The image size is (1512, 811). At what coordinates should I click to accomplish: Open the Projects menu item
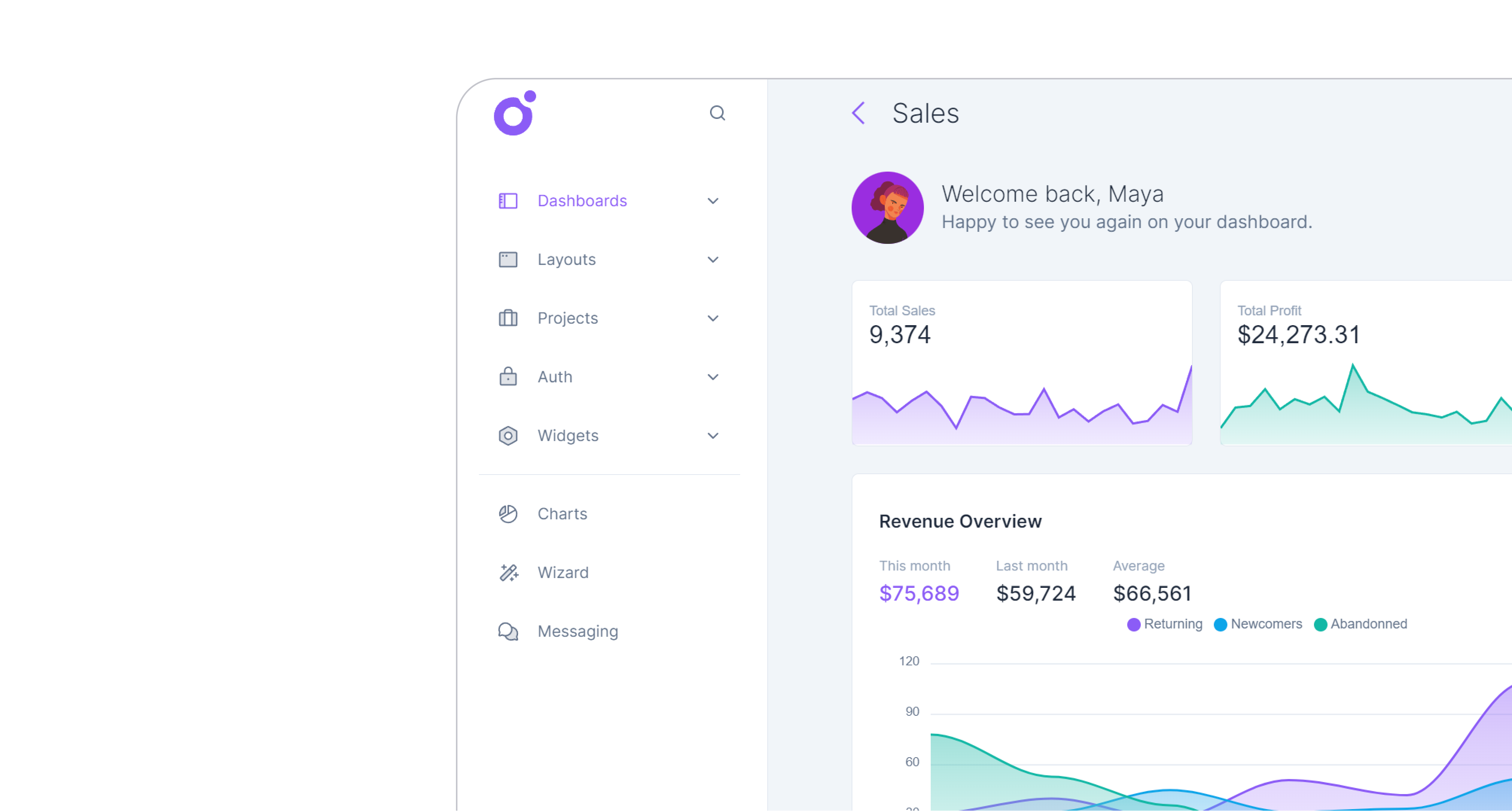tap(567, 319)
